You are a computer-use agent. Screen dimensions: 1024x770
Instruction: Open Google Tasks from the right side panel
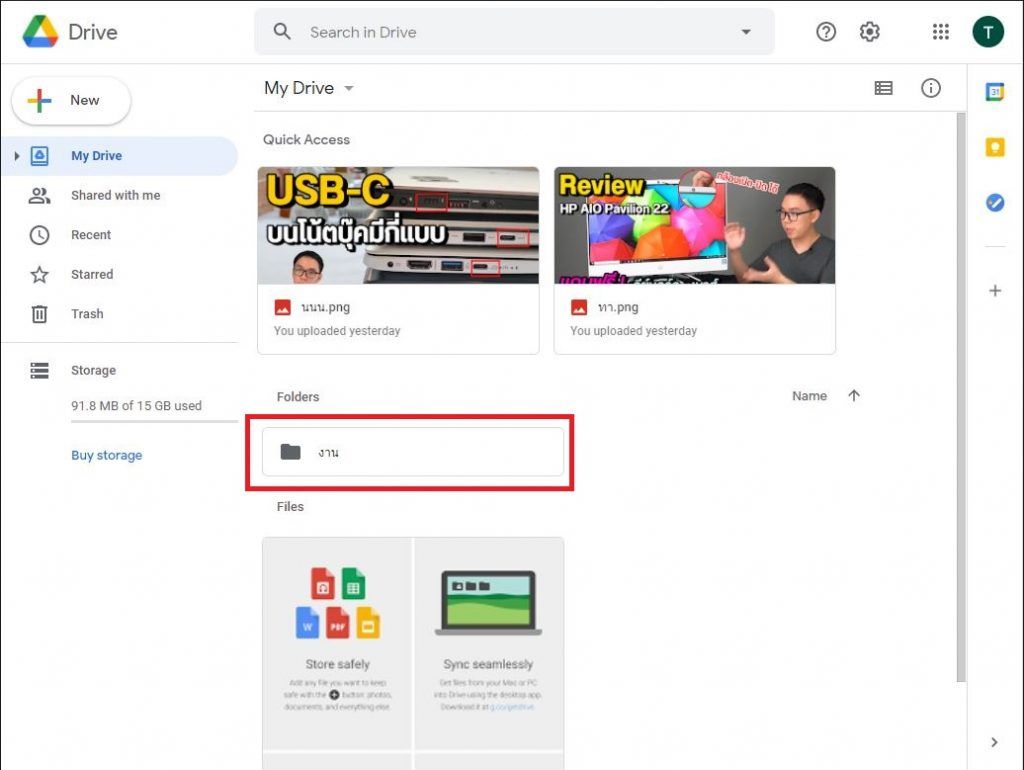tap(994, 203)
